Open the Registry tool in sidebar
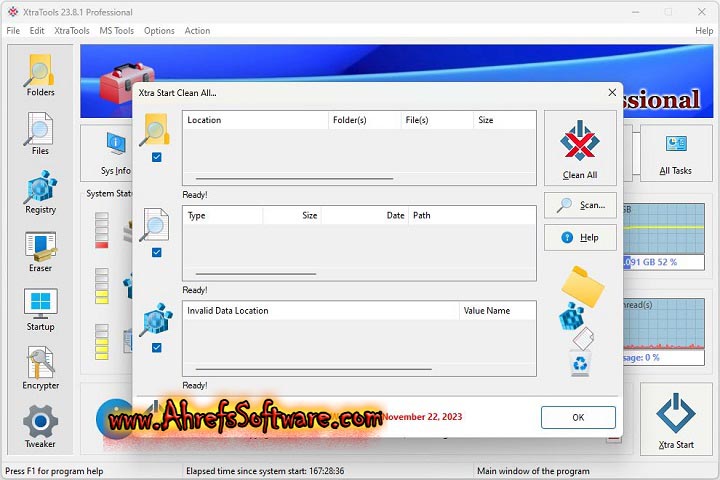Screen dimensions: 720x480 coord(40,192)
